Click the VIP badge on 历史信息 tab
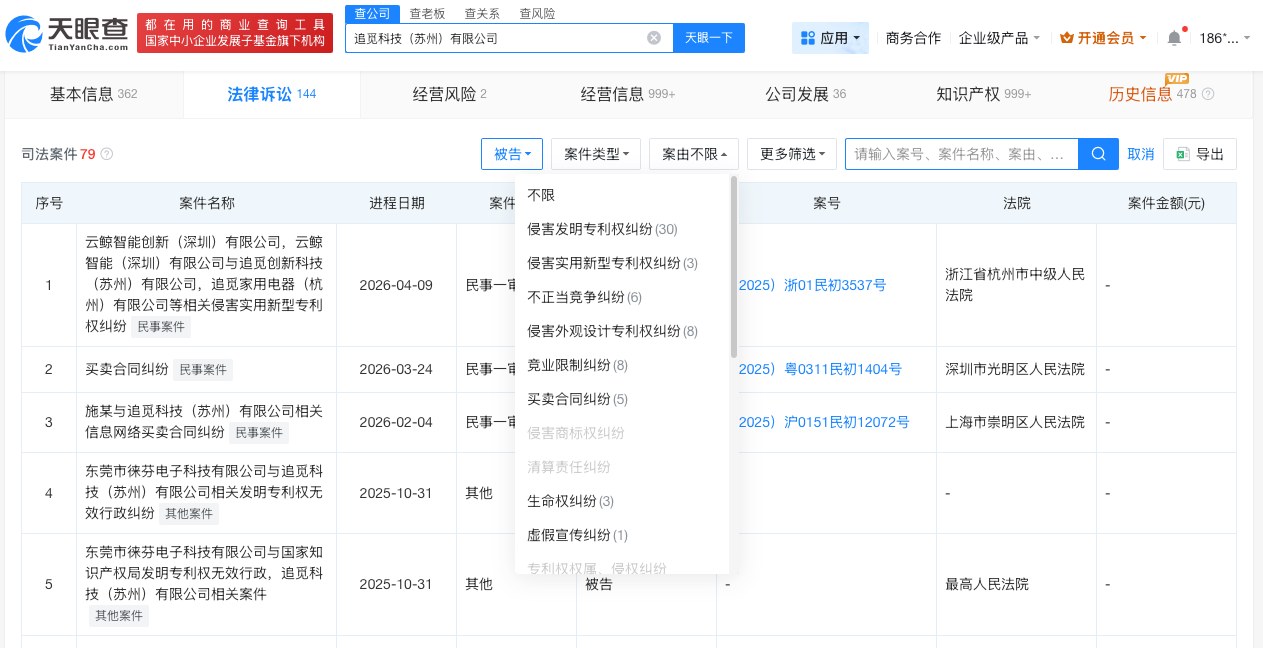 pyautogui.click(x=1178, y=79)
